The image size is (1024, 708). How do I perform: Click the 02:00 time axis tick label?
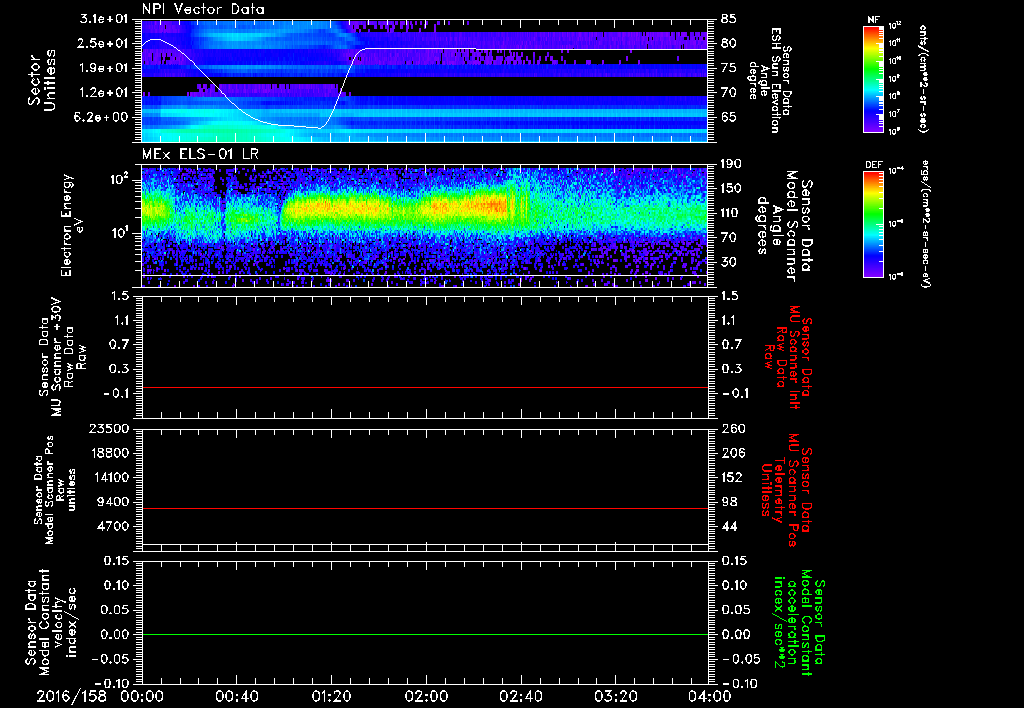[426, 696]
